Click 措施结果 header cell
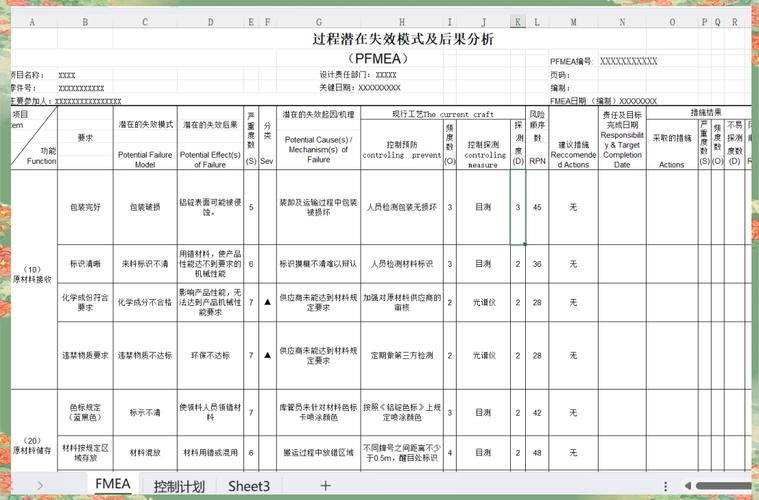Viewport: 759px width, 500px height. 705,112
